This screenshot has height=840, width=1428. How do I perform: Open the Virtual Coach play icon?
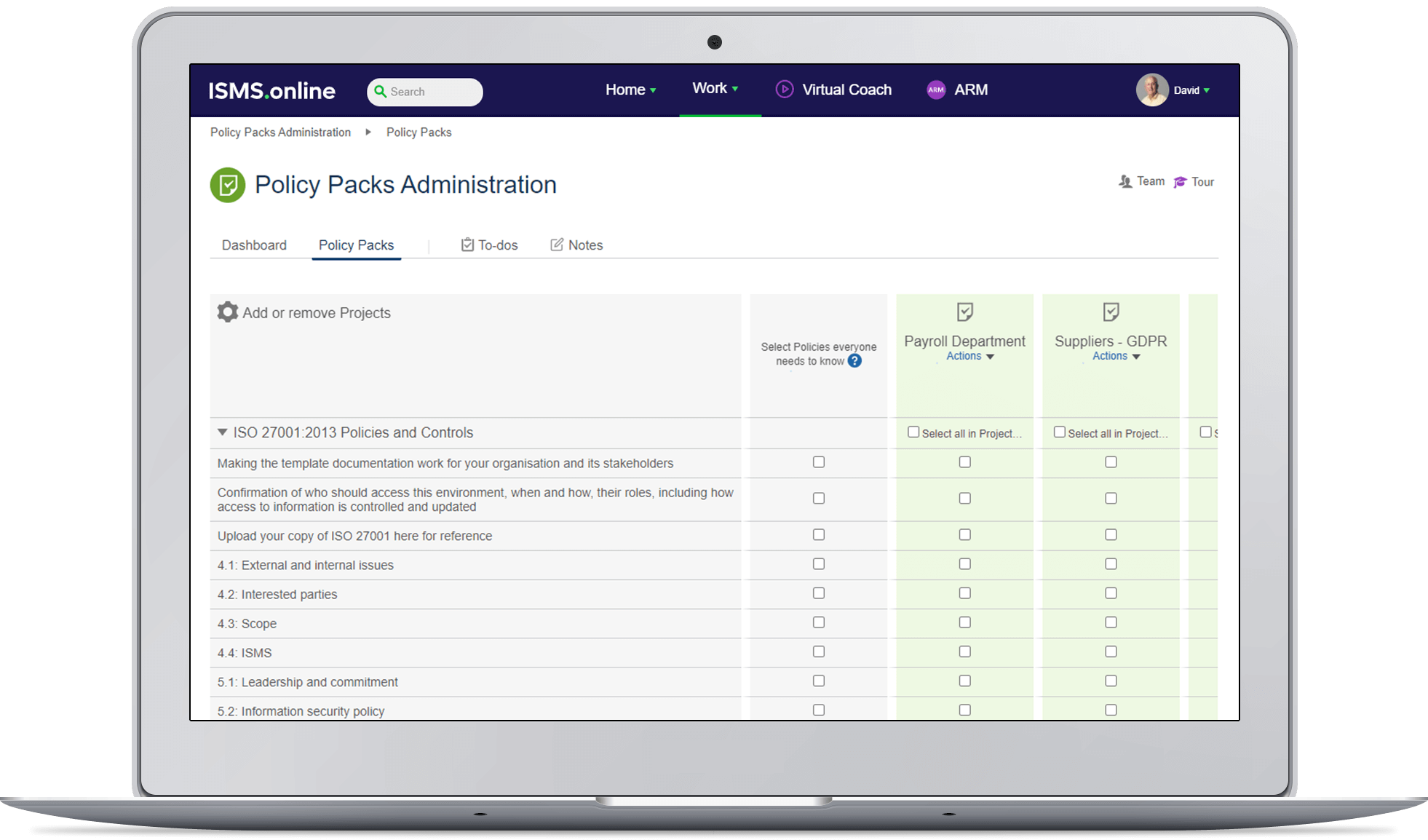[784, 90]
